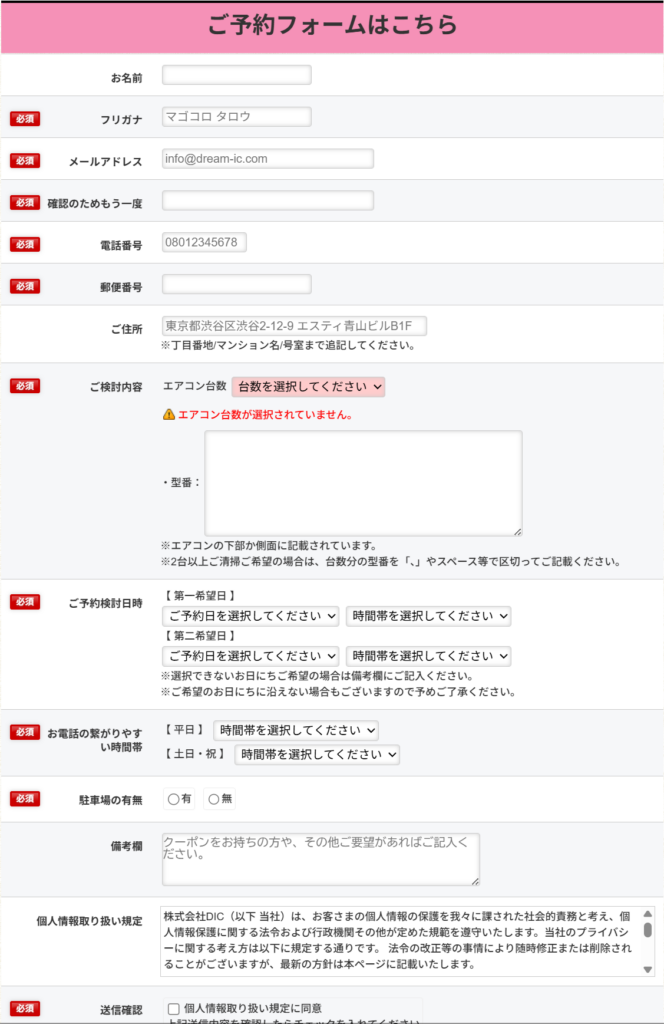
Task: Click the フリガナ furigana input field
Action: [x=236, y=117]
